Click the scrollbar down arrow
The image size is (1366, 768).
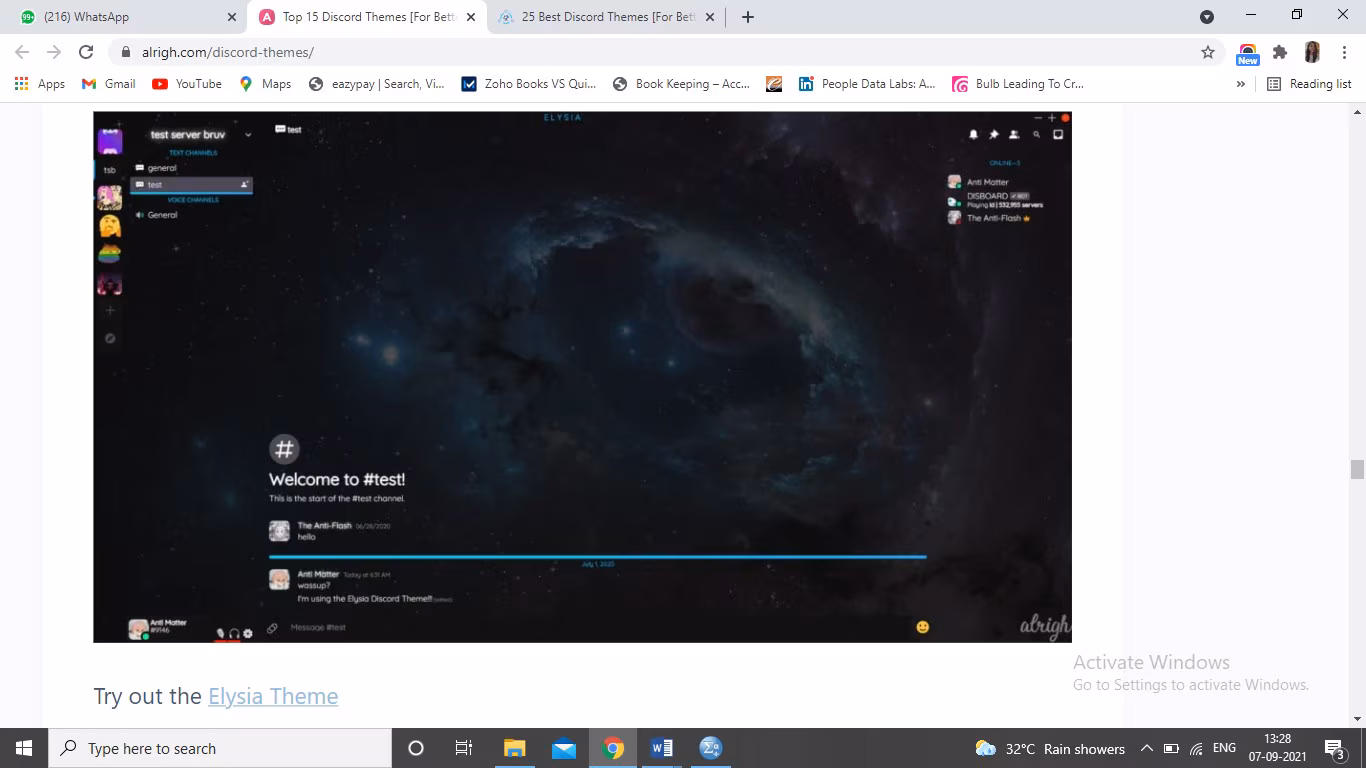pyautogui.click(x=1357, y=719)
